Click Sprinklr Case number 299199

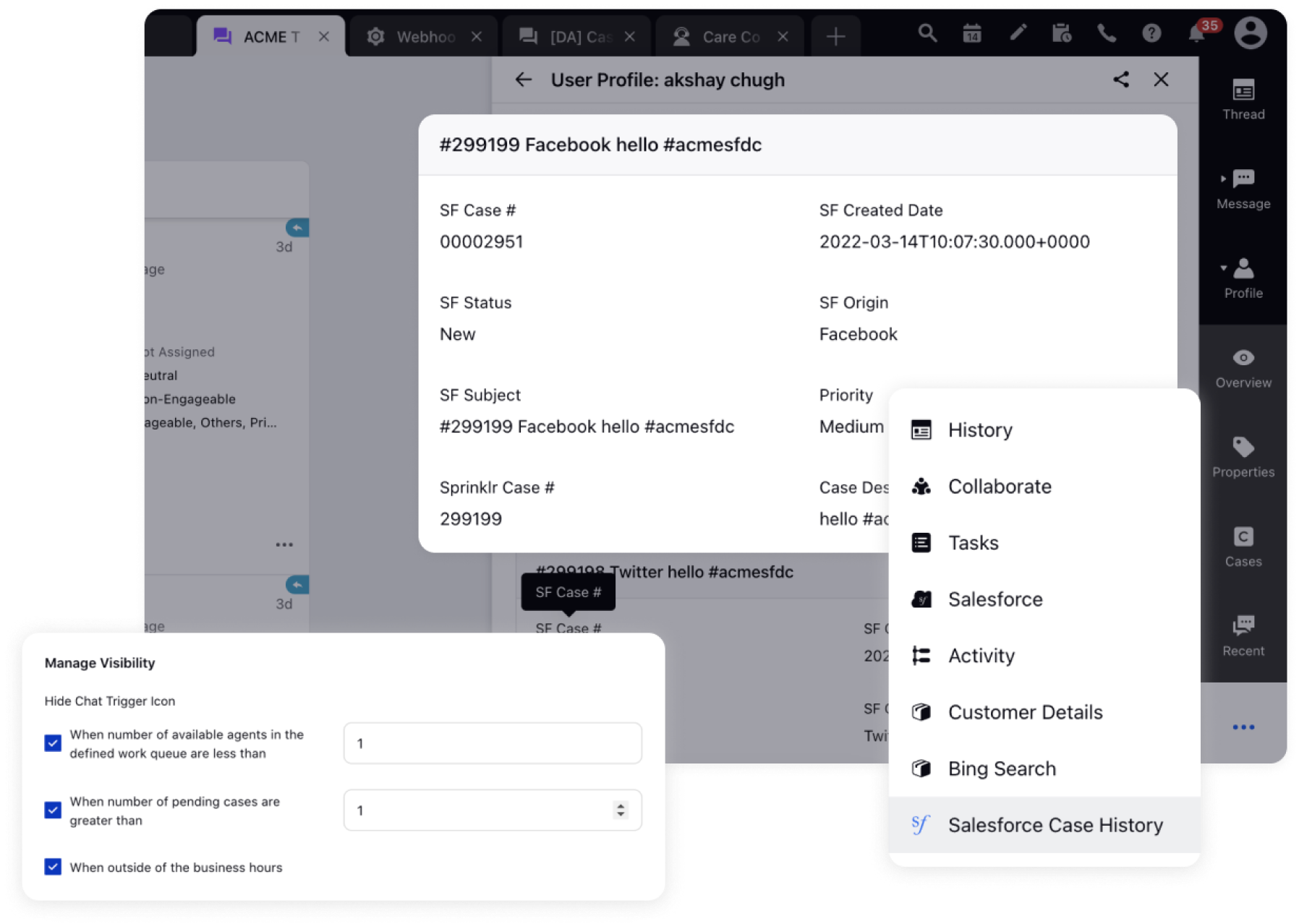pos(471,519)
